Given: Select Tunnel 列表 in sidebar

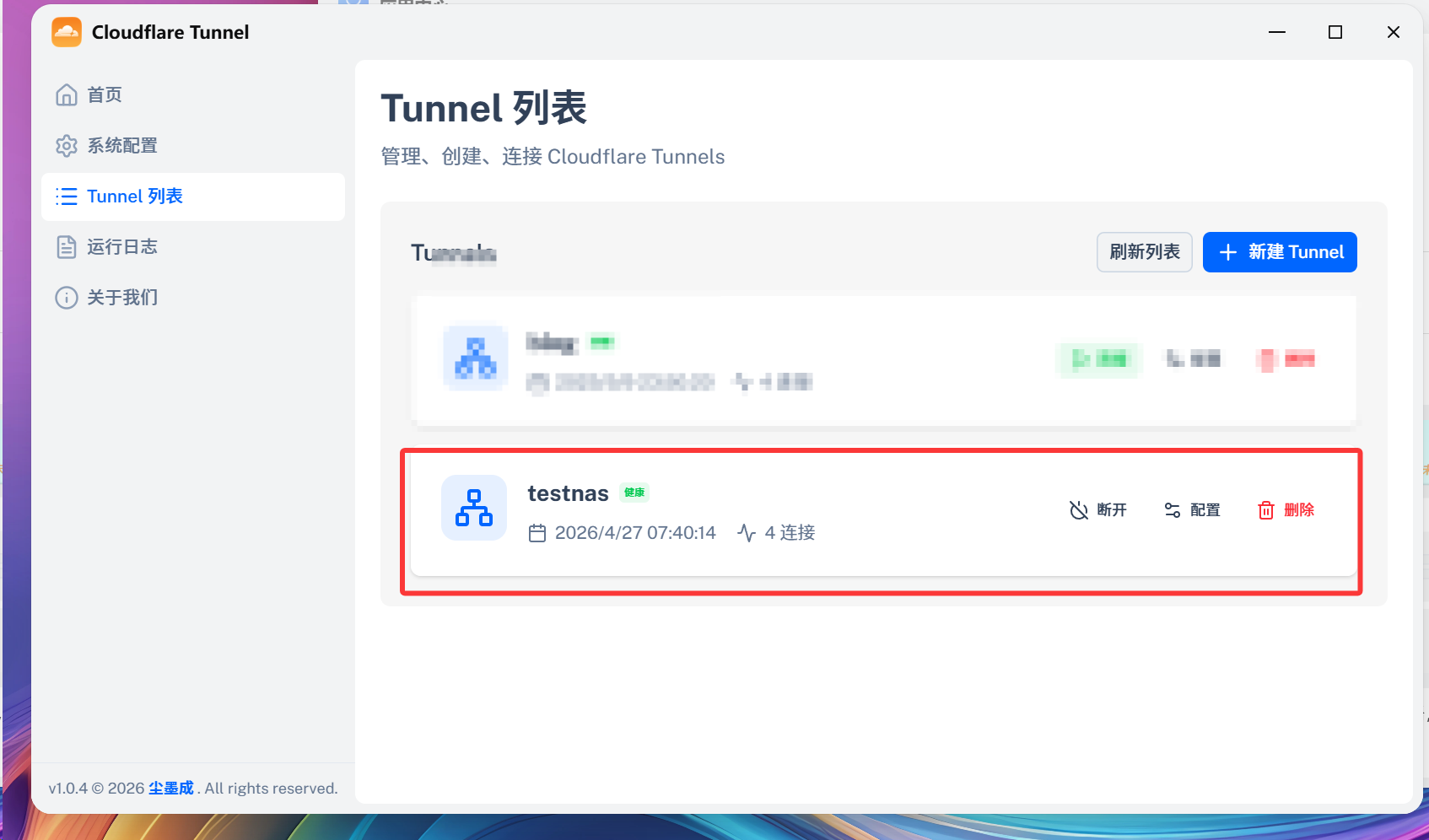Looking at the screenshot, I should (x=134, y=197).
